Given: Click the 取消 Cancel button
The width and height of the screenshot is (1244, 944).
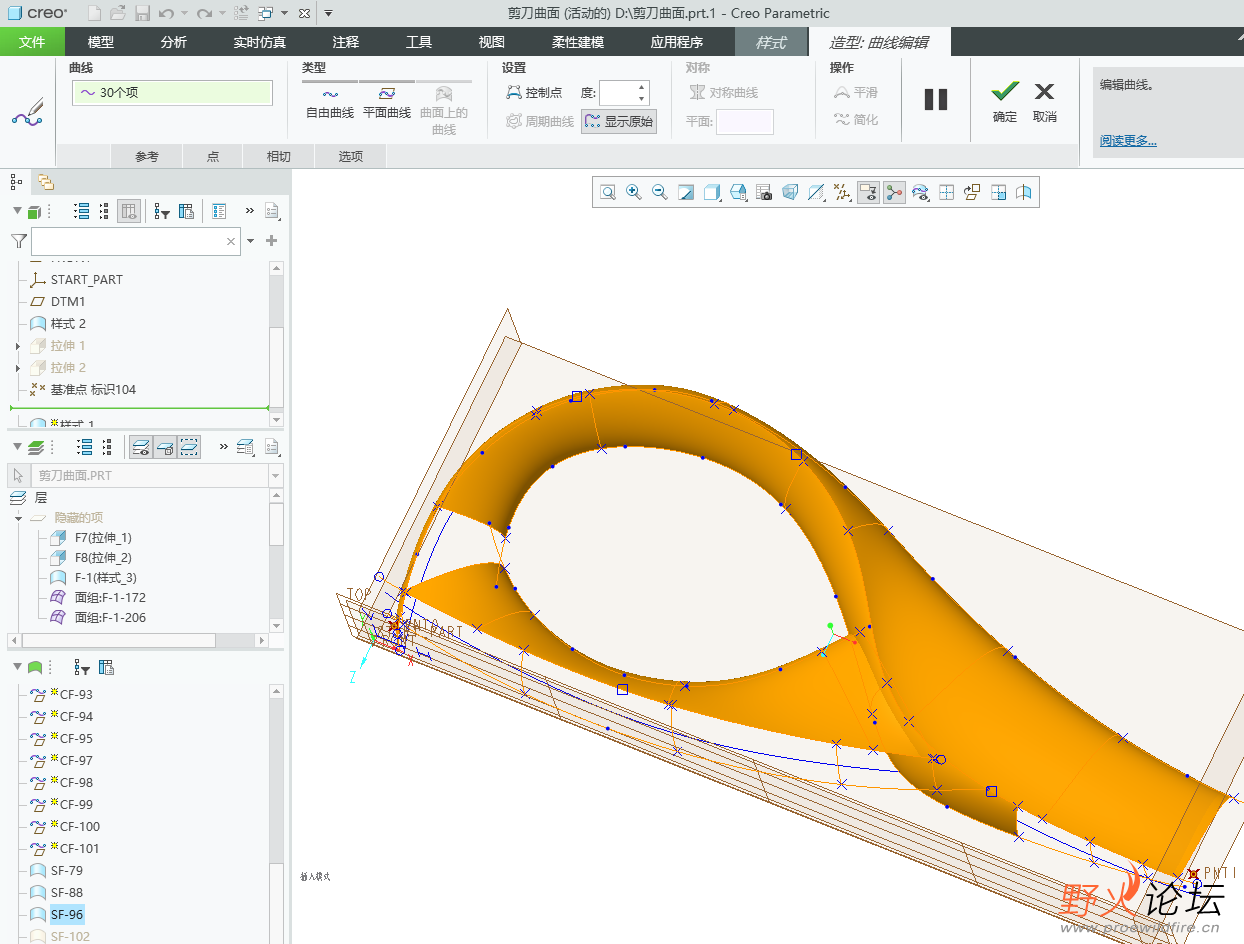Looking at the screenshot, I should 1045,102.
